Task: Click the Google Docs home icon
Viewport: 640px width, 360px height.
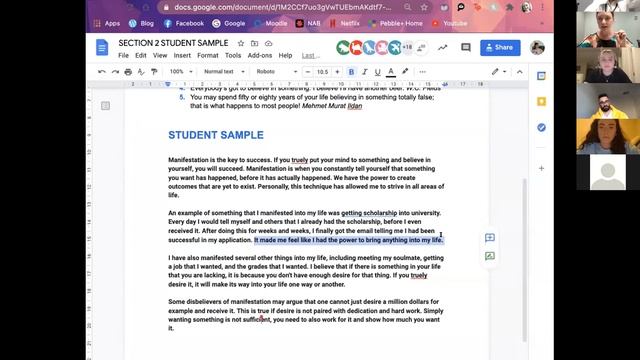Action: (x=102, y=48)
